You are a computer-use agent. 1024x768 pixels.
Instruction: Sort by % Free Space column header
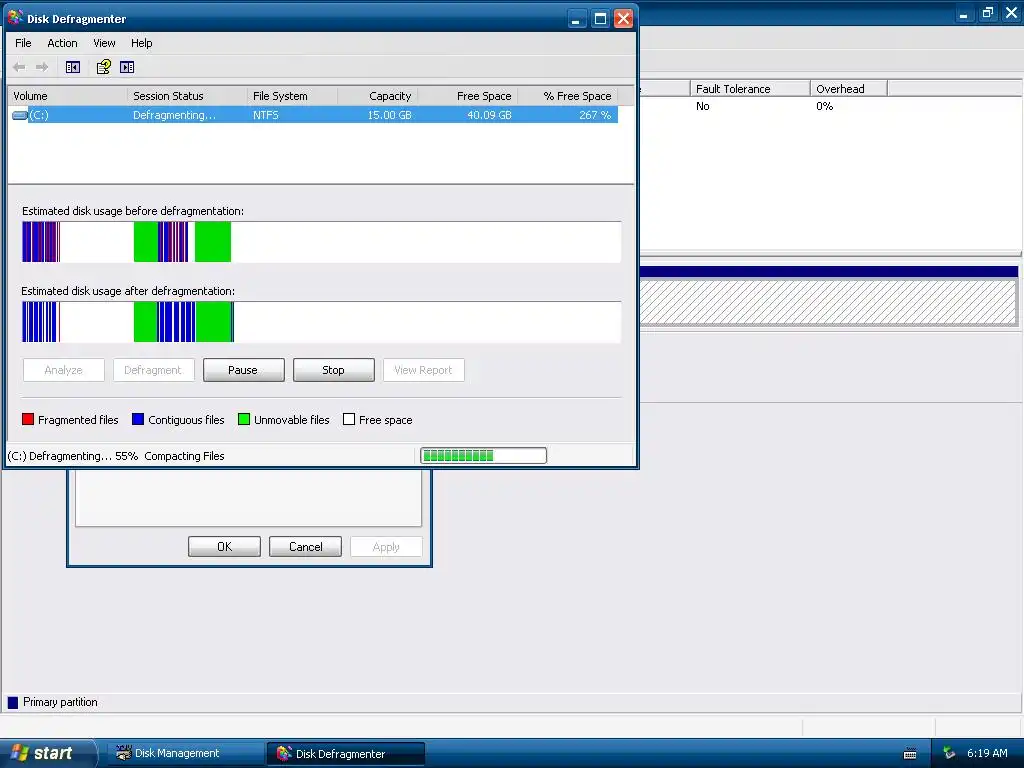(568, 96)
